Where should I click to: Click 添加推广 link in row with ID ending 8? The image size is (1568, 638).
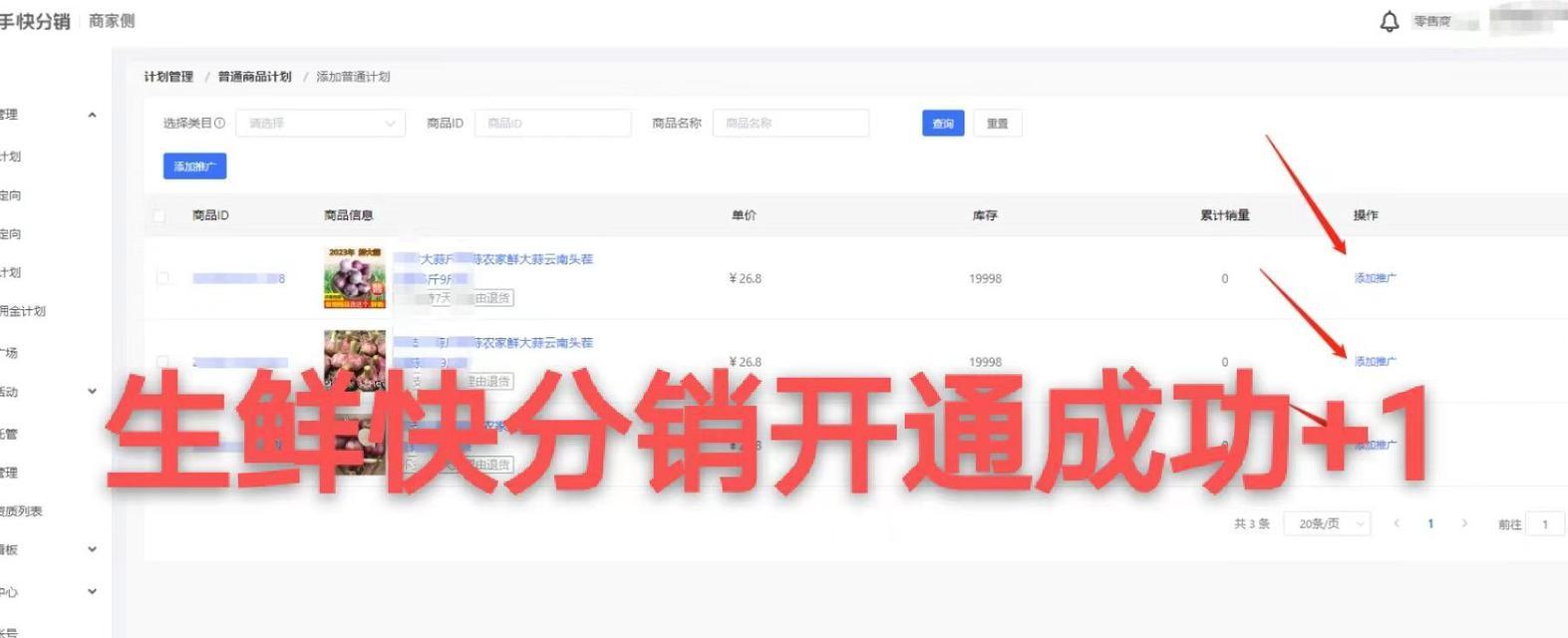click(1376, 278)
